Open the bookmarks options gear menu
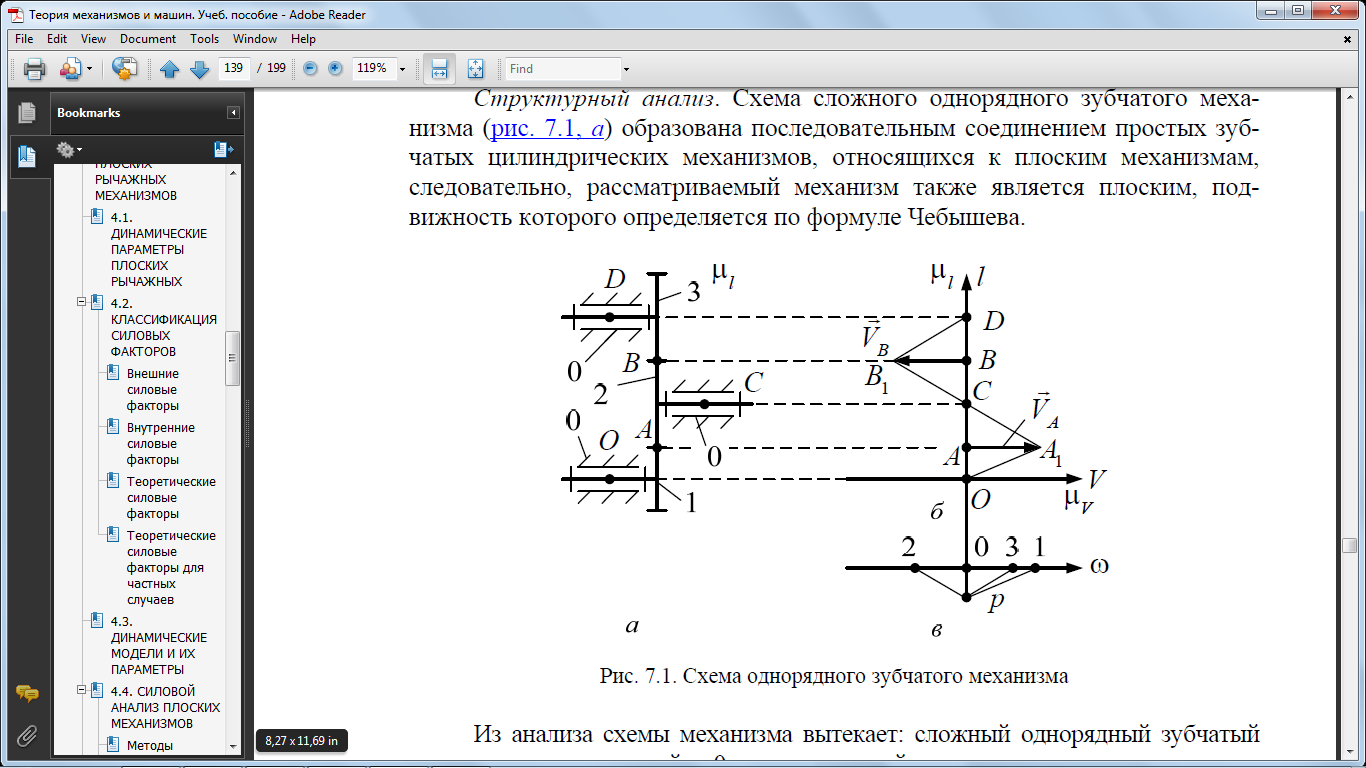This screenshot has width=1366, height=768. pyautogui.click(x=69, y=150)
